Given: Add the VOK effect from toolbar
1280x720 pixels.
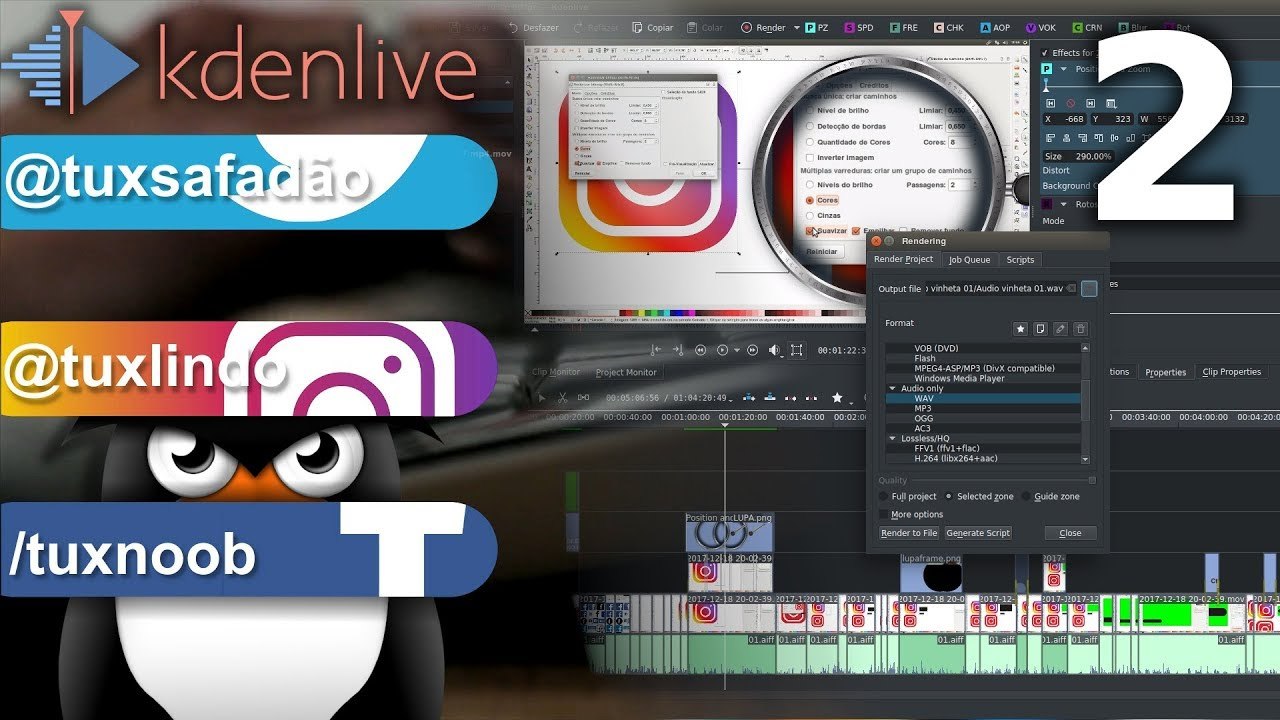Looking at the screenshot, I should pyautogui.click(x=1040, y=28).
